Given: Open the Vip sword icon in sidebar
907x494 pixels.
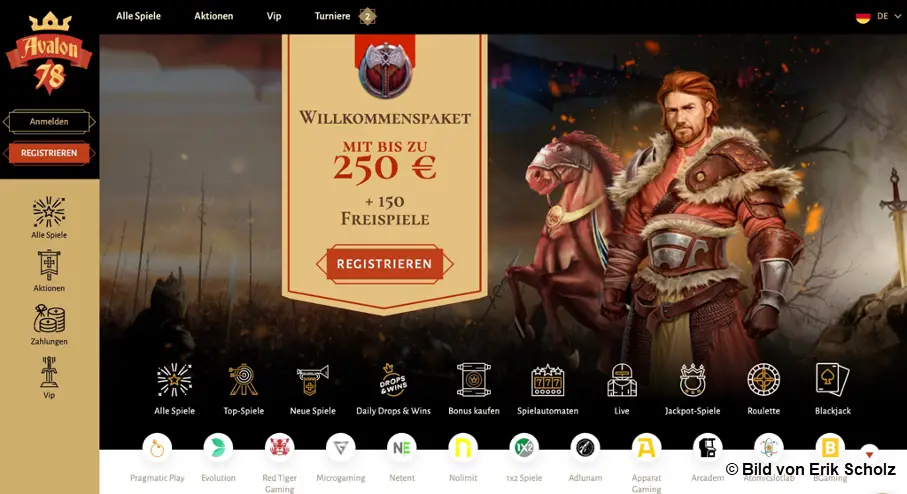Looking at the screenshot, I should click(x=49, y=372).
